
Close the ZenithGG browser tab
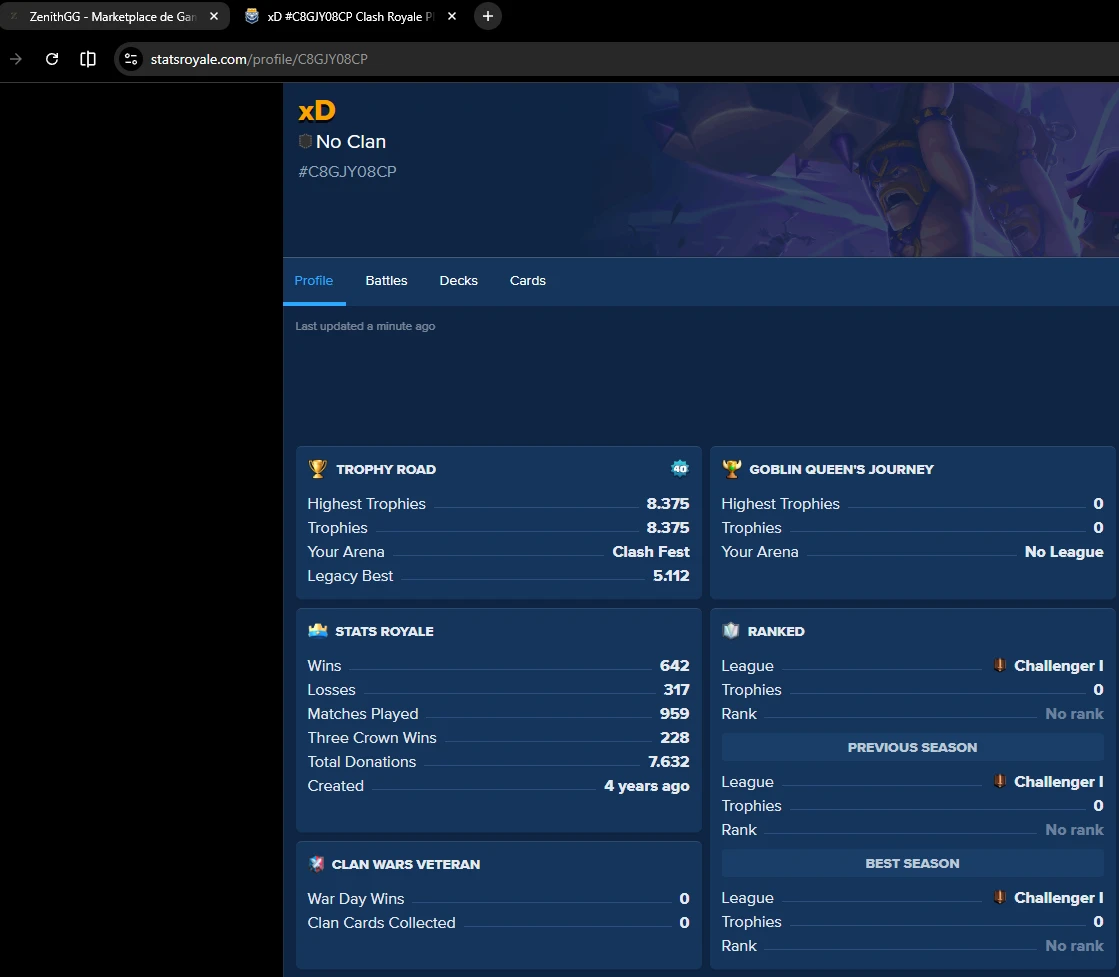click(213, 16)
